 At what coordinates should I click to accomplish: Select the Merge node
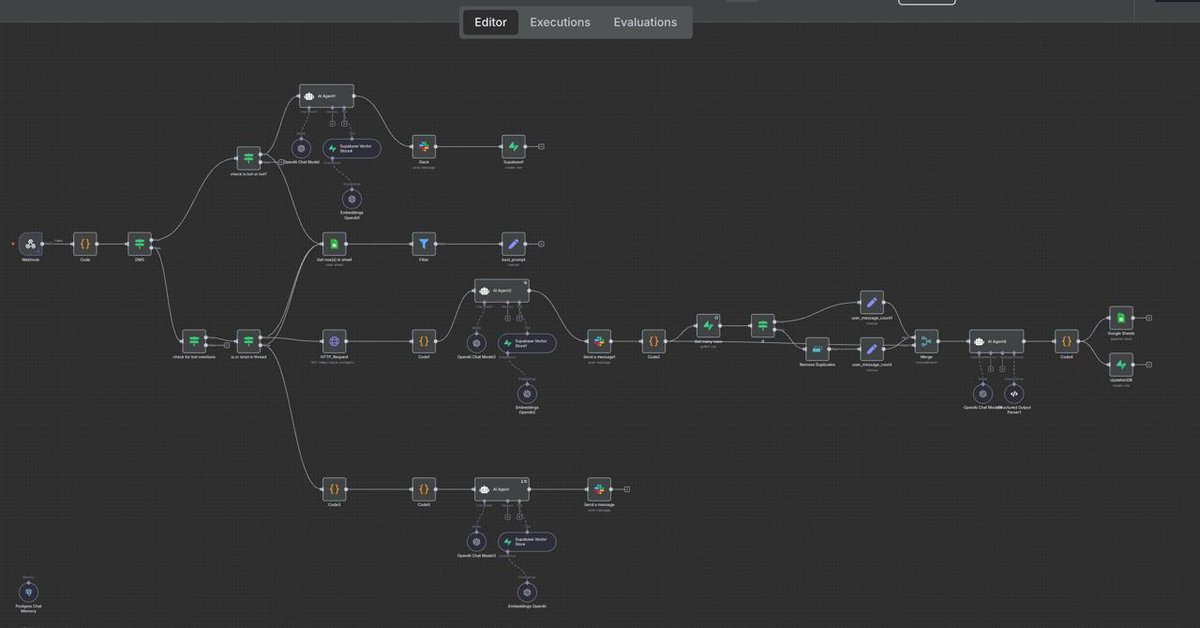coord(926,341)
